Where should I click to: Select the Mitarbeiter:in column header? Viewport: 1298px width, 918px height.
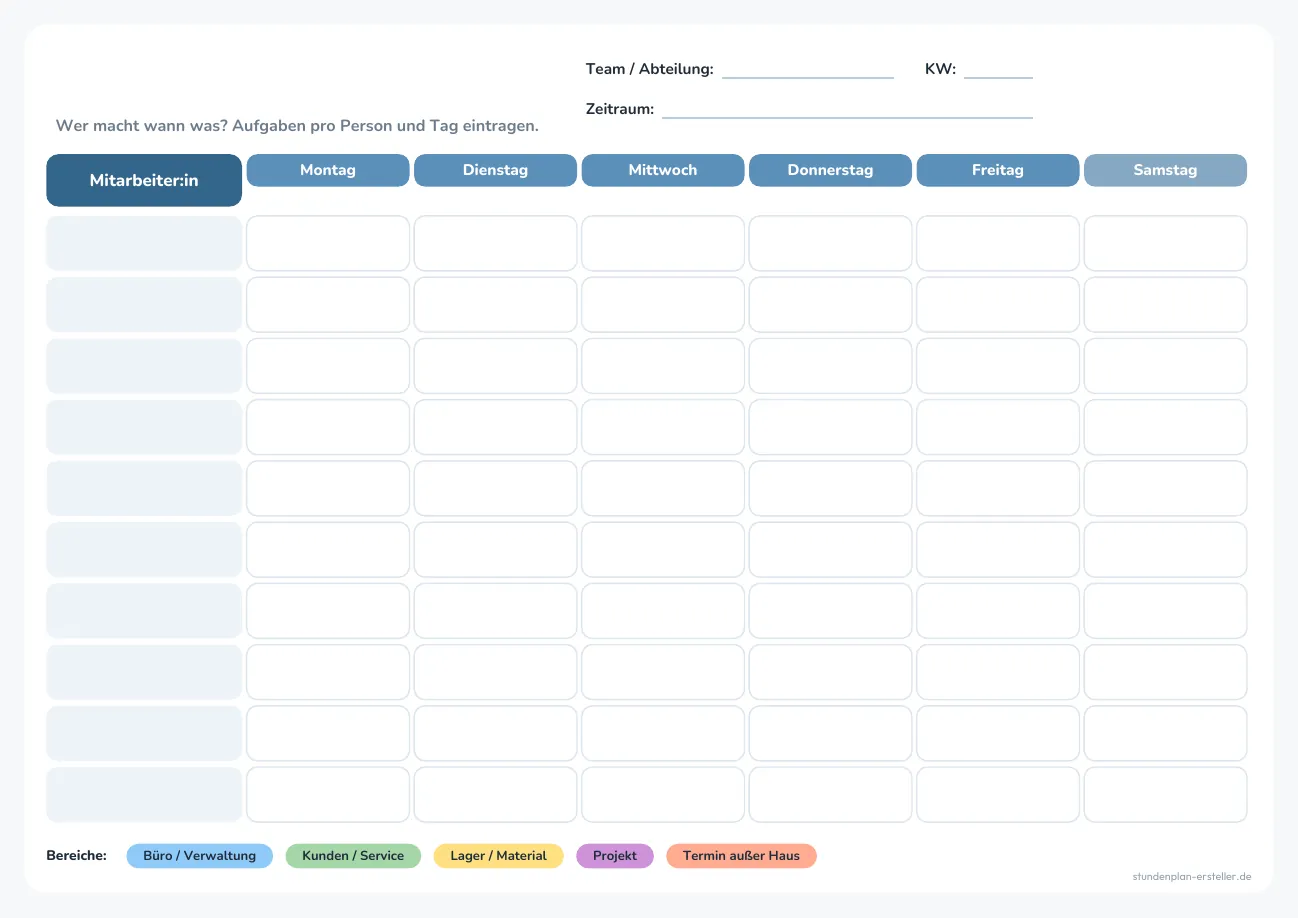(x=144, y=180)
